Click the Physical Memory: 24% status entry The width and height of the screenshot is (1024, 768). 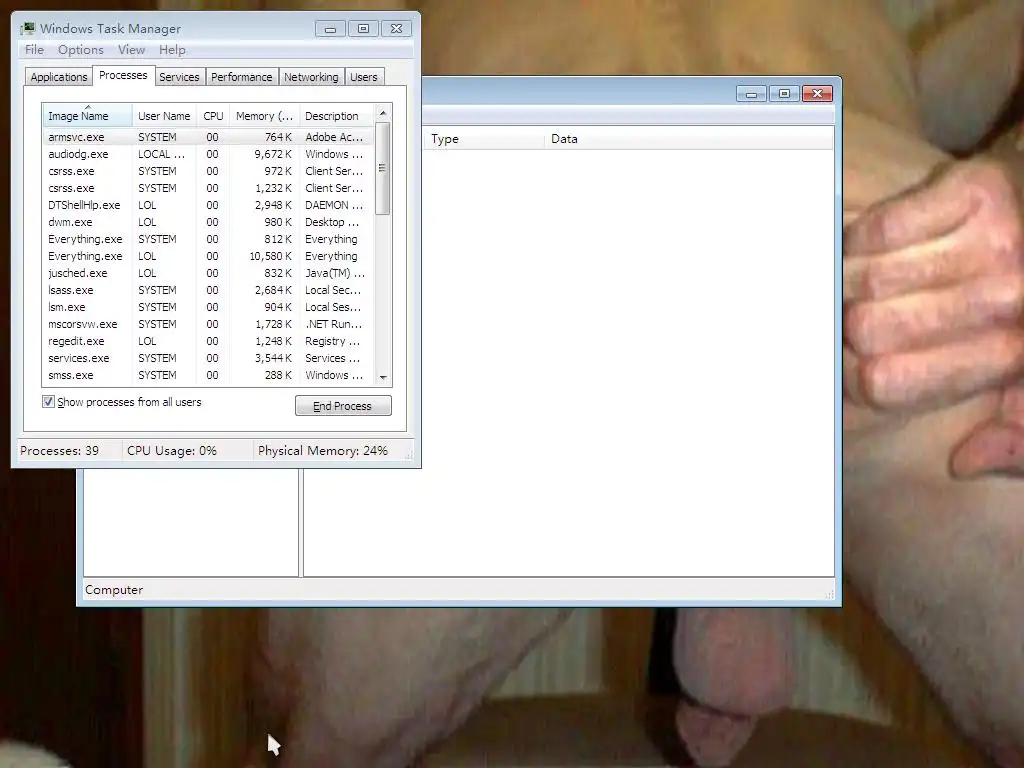point(323,451)
